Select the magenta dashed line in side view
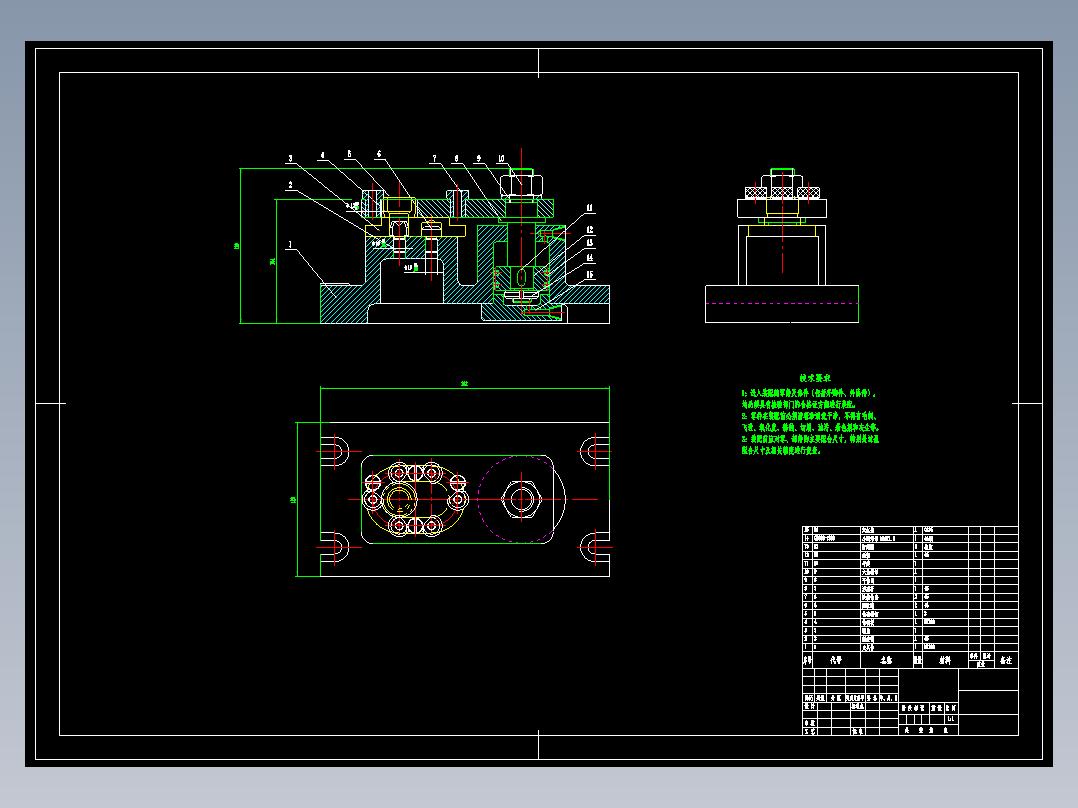 (x=782, y=303)
